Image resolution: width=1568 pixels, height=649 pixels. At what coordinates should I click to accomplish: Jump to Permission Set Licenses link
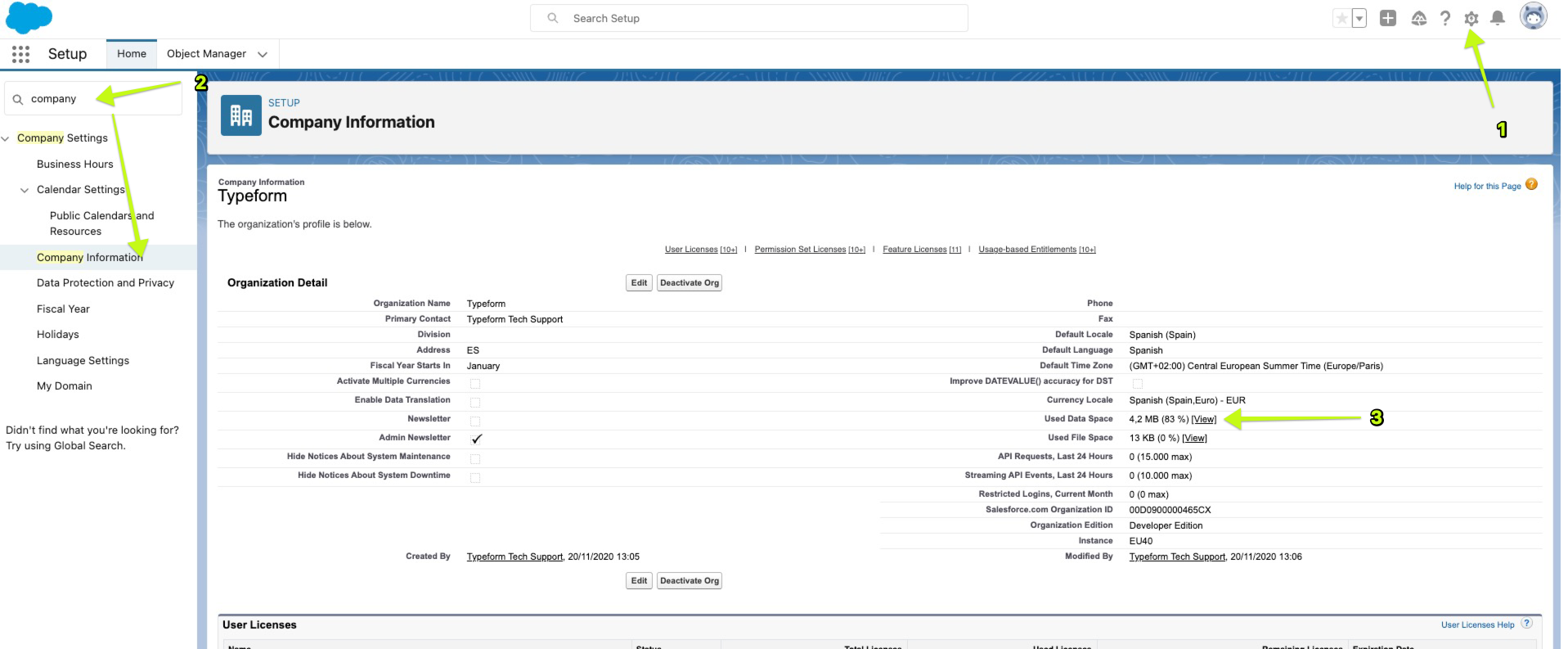pos(810,250)
